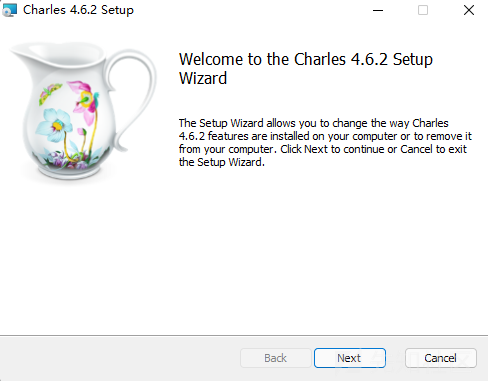Click the blue flower on the pitcher
This screenshot has width=488, height=381.
point(55,125)
